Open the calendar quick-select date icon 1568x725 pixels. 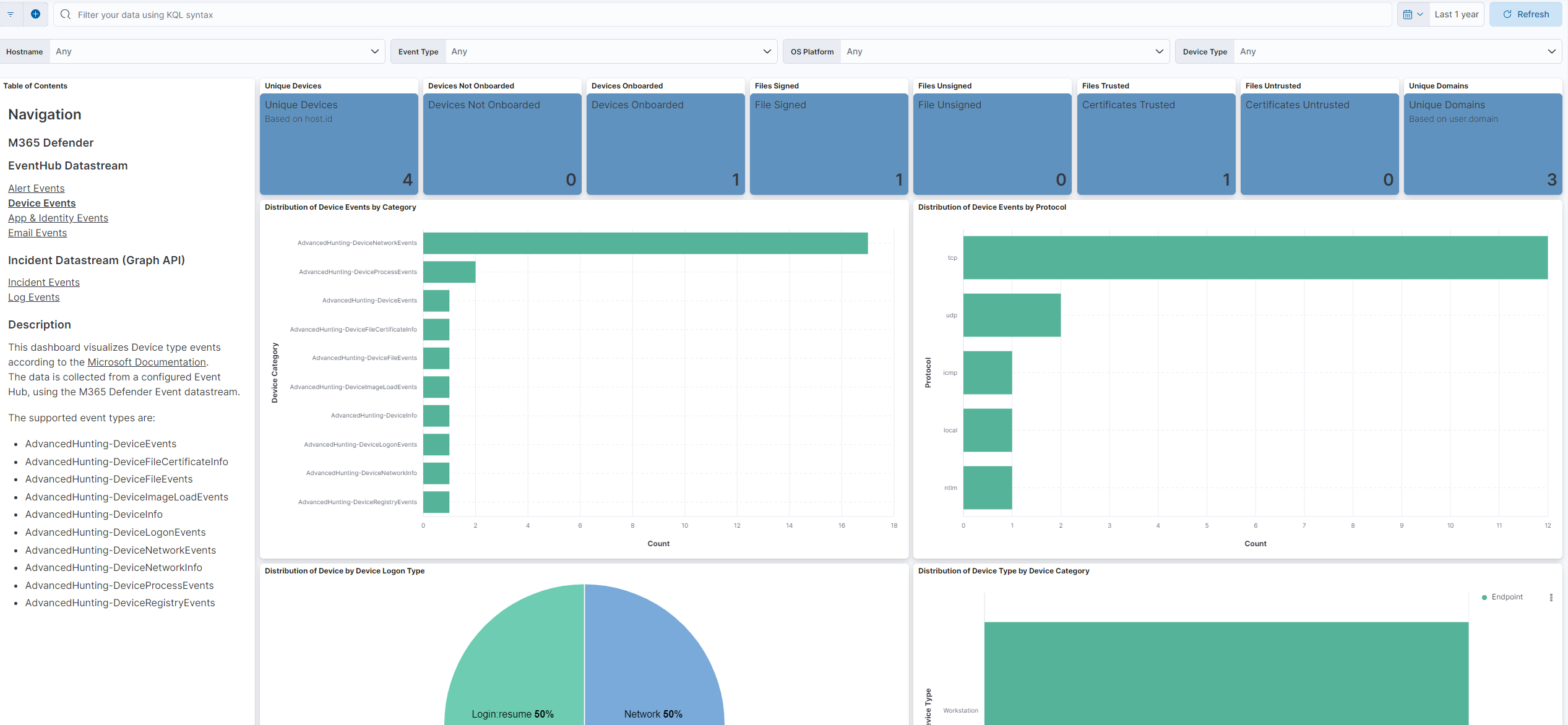tap(1408, 14)
